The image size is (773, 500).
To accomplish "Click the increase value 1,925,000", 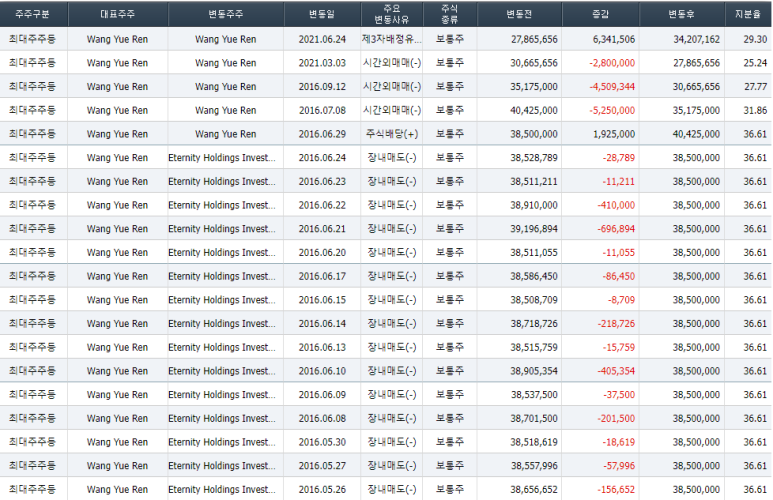I will tap(614, 134).
